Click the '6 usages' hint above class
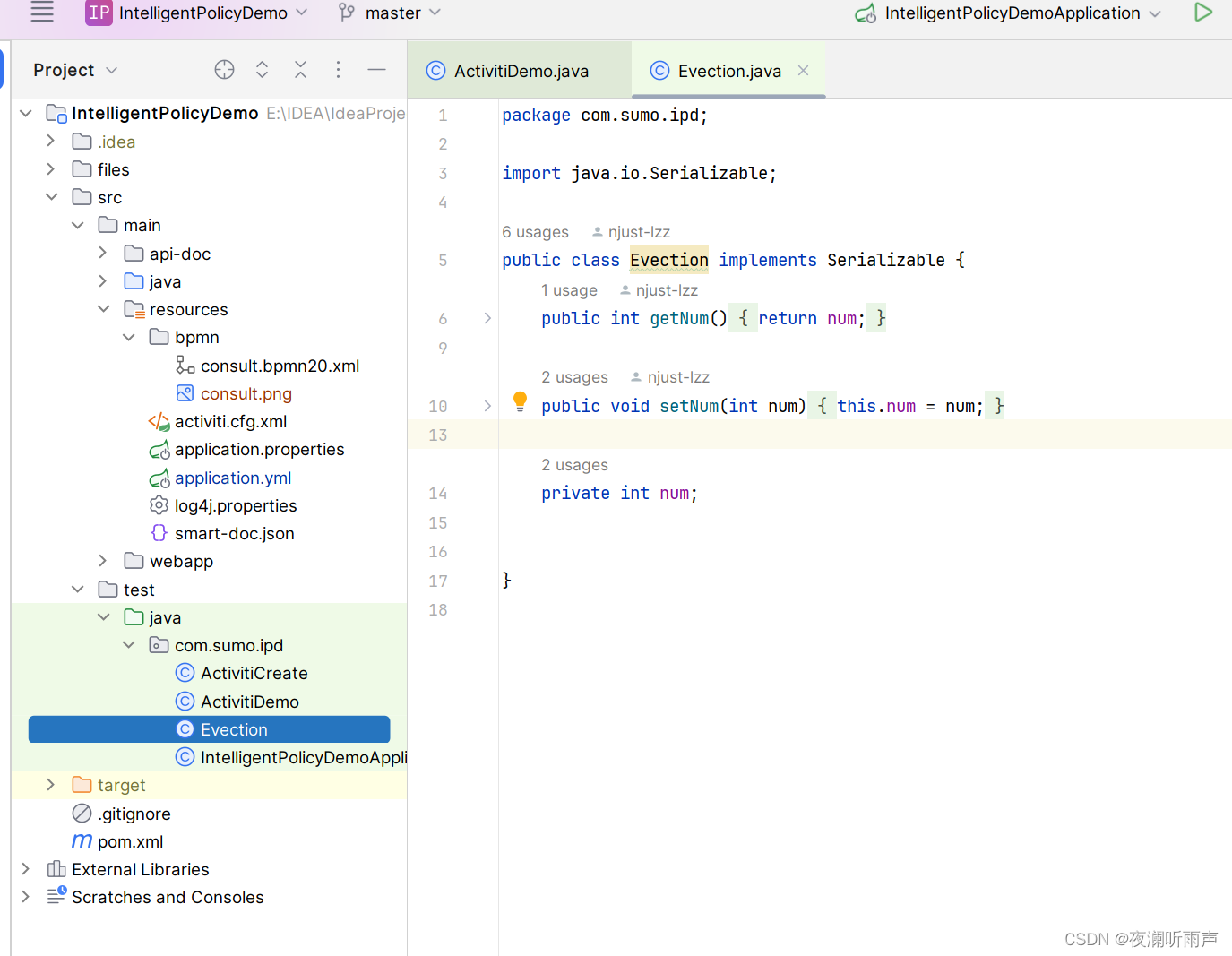 535,232
